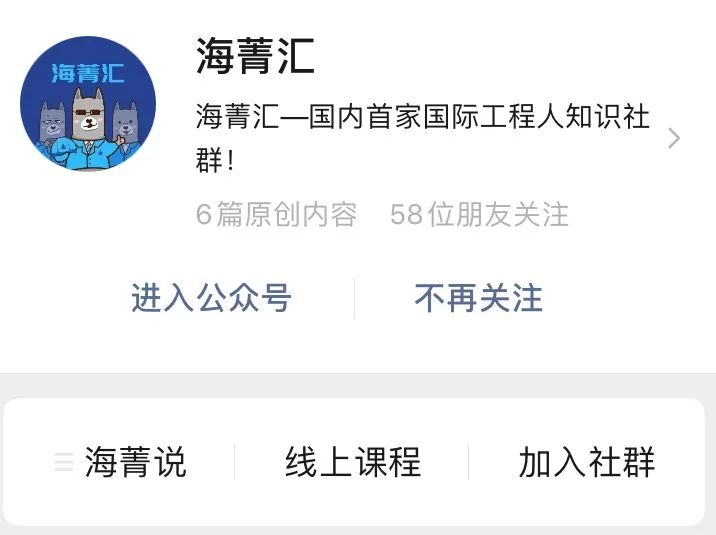This screenshot has height=535, width=716.
Task: Click the left gray dog in the avatar
Action: (51, 130)
